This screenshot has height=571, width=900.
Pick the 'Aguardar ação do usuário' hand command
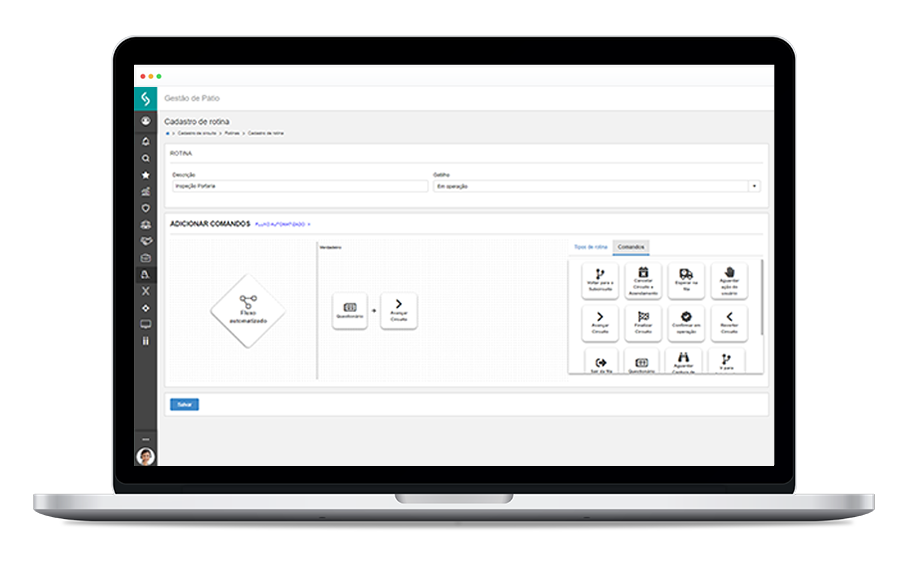pyautogui.click(x=729, y=279)
